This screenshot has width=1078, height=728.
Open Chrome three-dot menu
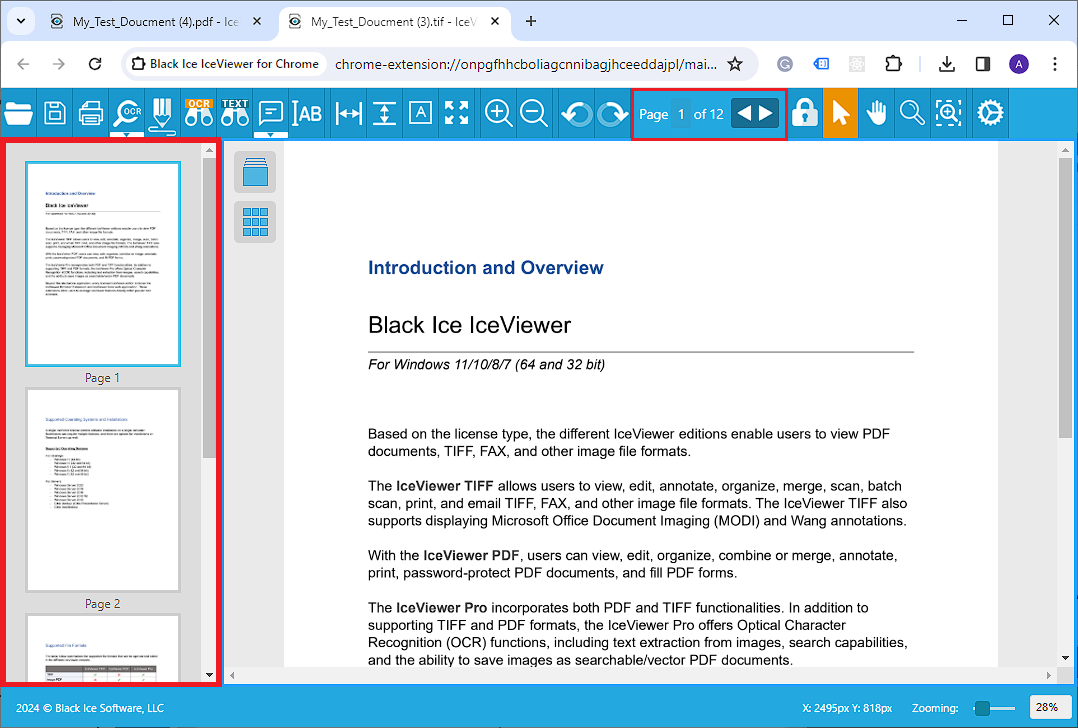pyautogui.click(x=1055, y=64)
